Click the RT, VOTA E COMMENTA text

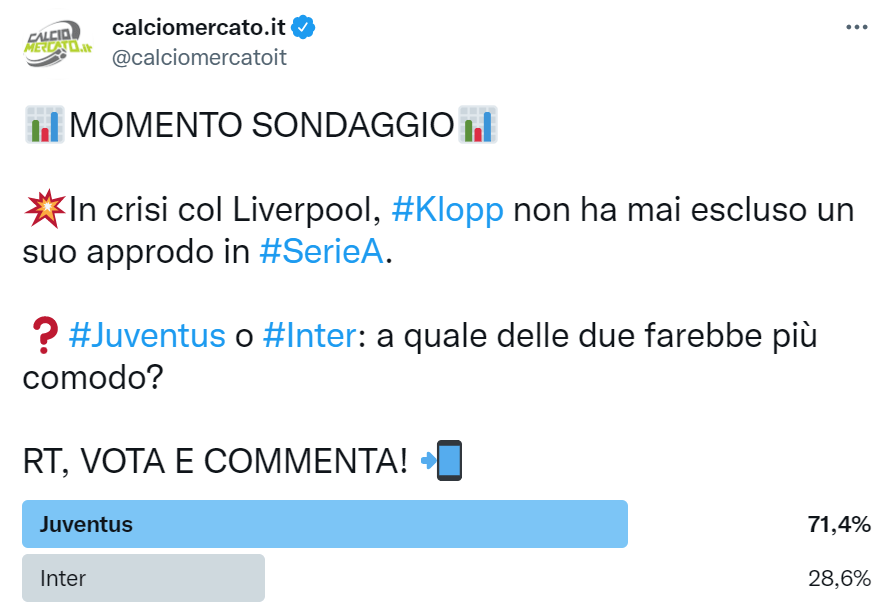pyautogui.click(x=215, y=461)
